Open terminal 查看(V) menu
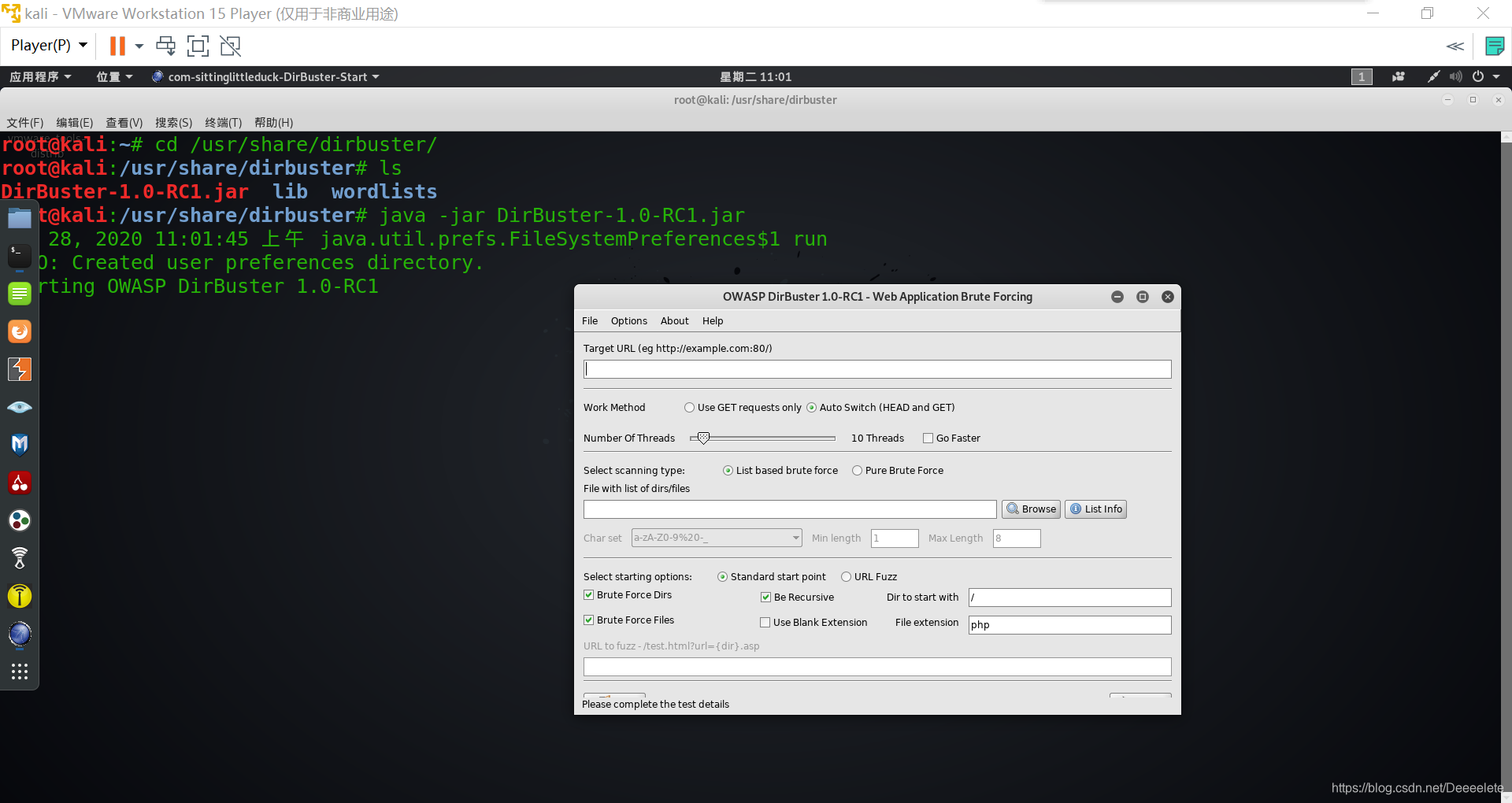The height and width of the screenshot is (803, 1512). pos(124,122)
